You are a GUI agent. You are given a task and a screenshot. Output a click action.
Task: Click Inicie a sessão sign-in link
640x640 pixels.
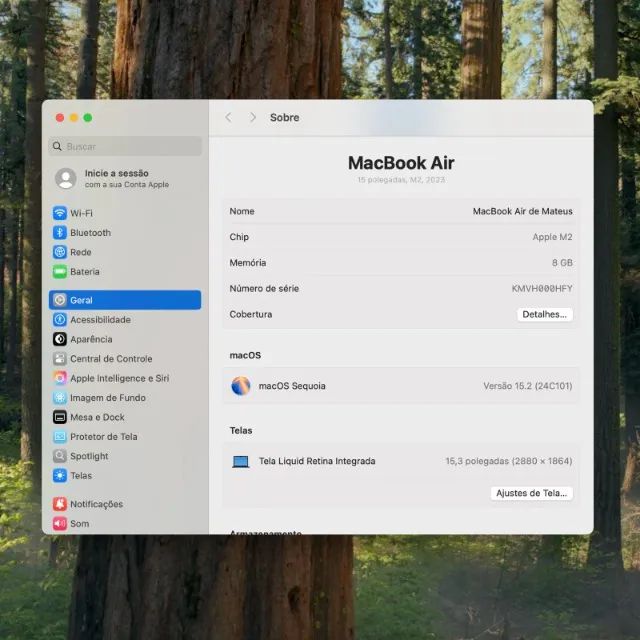(117, 173)
